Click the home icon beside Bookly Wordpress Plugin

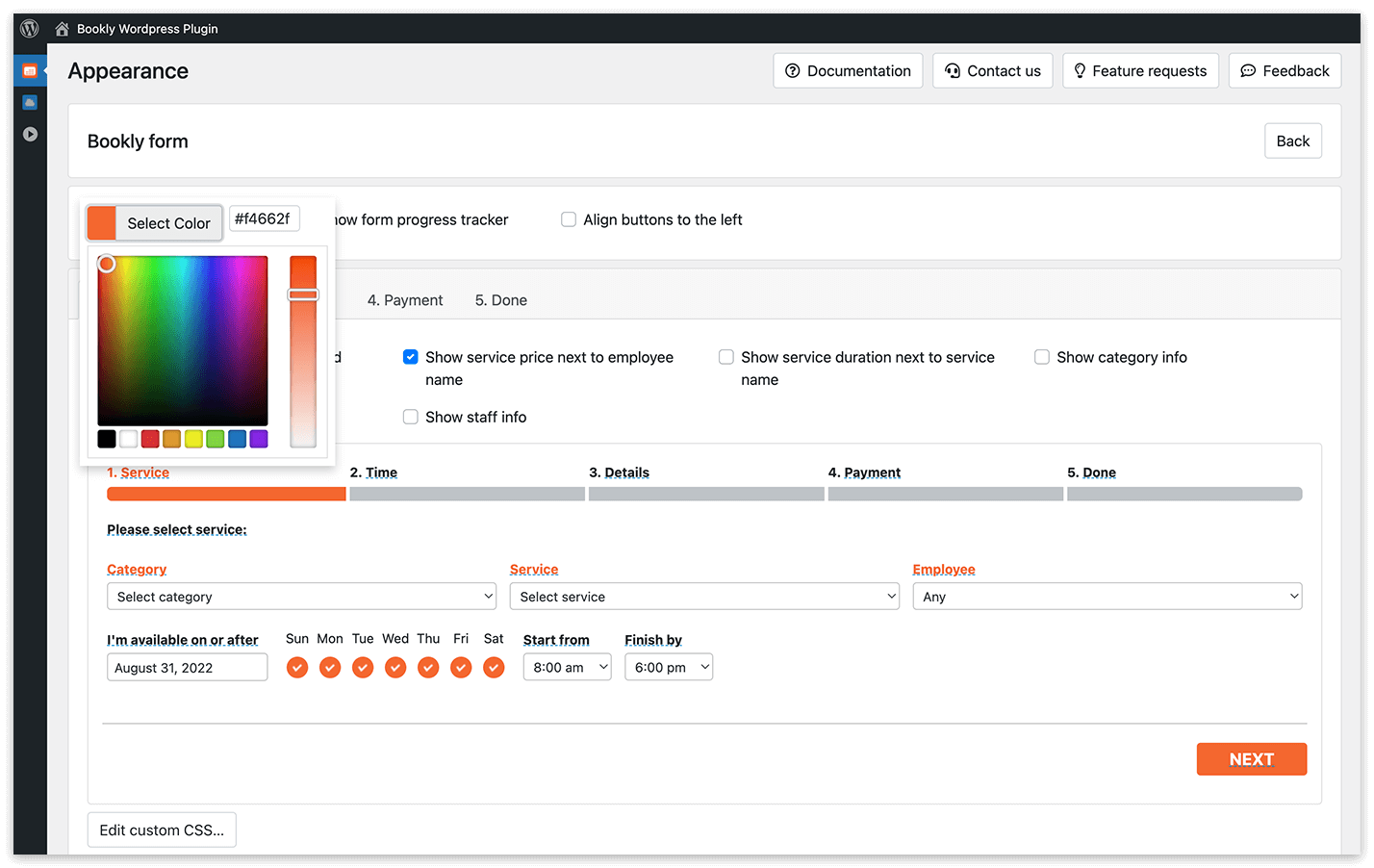tap(62, 29)
